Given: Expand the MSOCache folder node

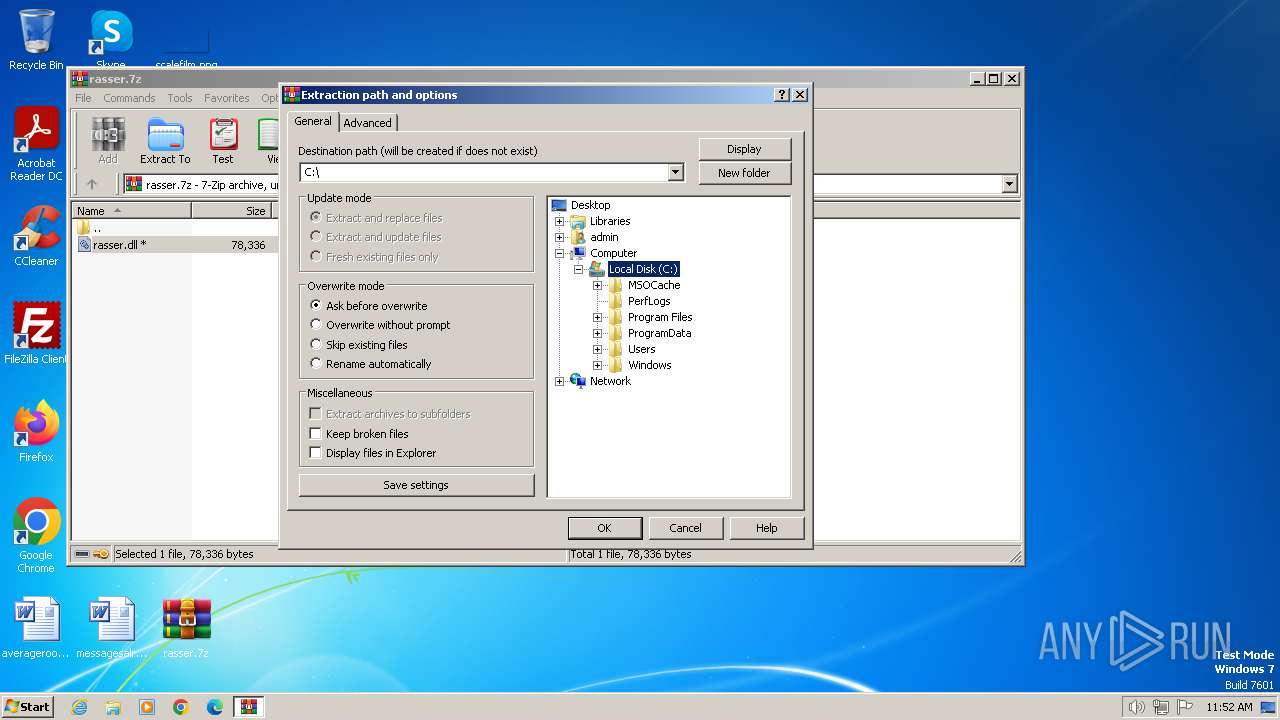Looking at the screenshot, I should (598, 285).
